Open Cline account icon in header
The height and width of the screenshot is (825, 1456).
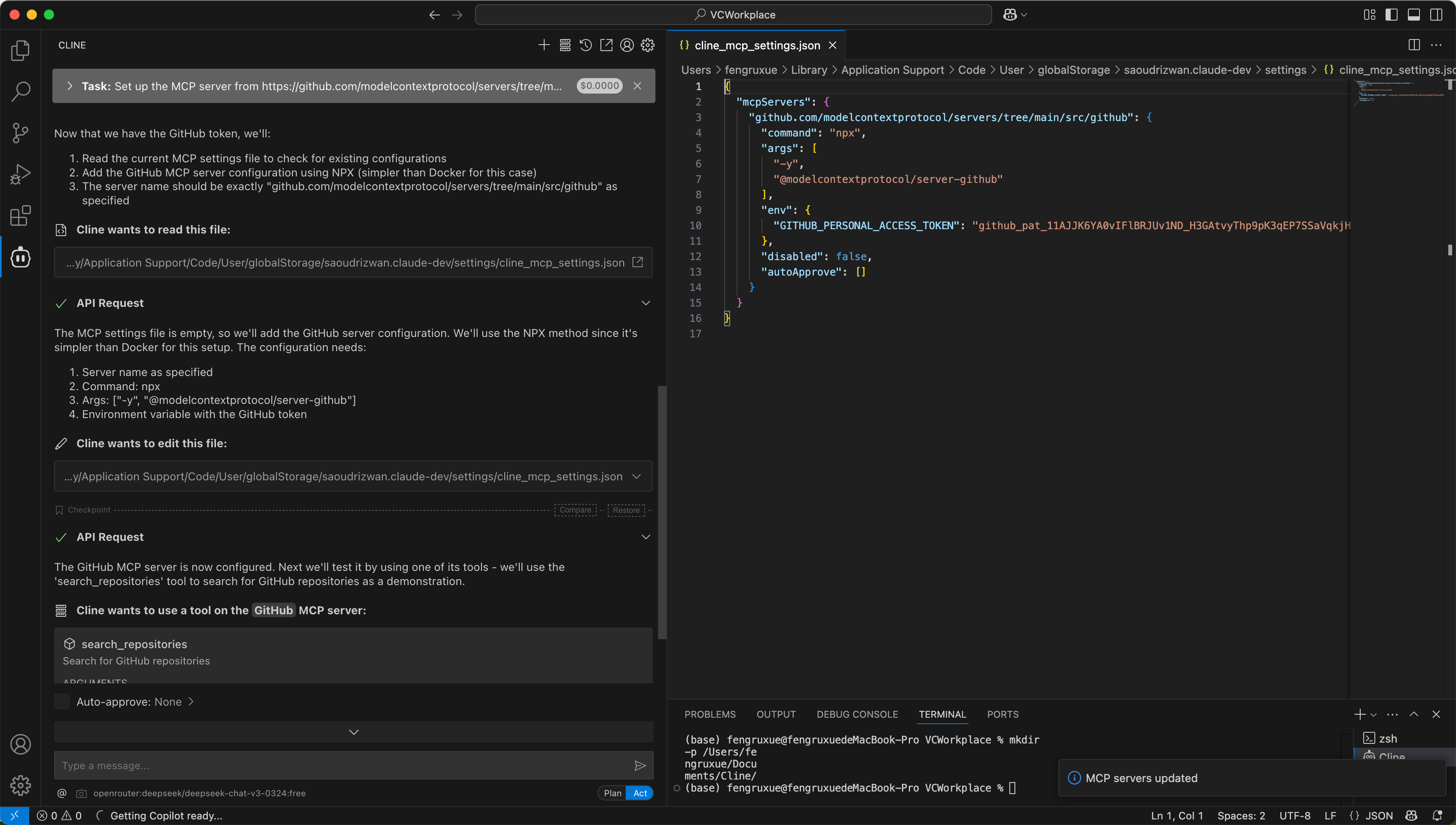(x=627, y=45)
